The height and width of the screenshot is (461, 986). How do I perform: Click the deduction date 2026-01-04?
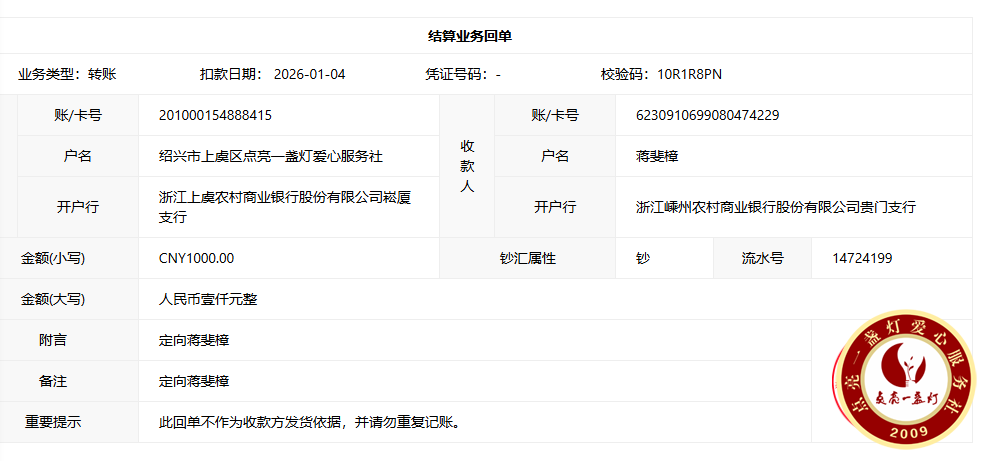pyautogui.click(x=309, y=74)
